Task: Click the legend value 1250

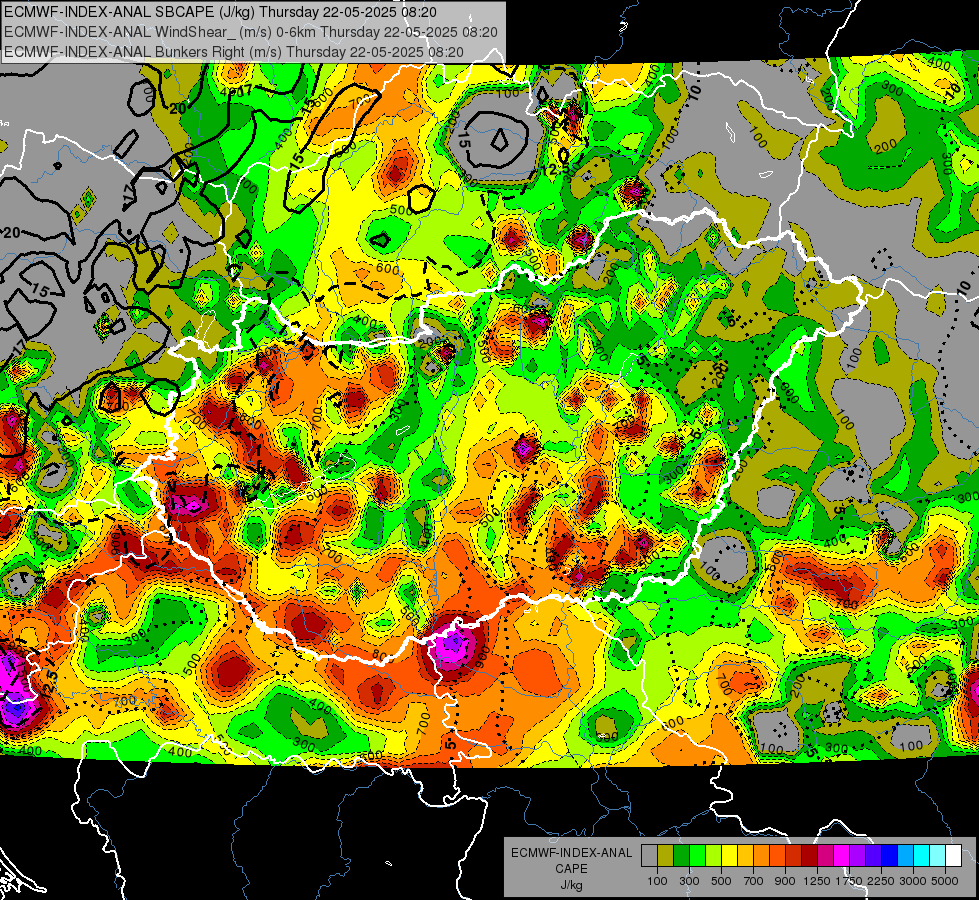Action: 817,881
